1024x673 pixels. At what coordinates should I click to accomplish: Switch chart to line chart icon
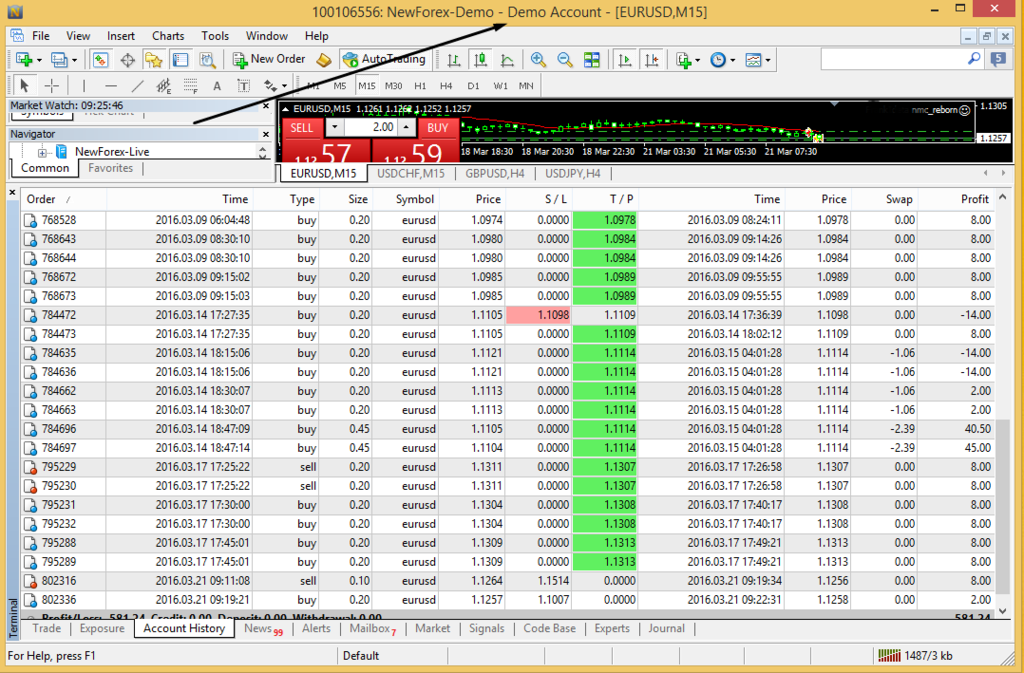point(507,60)
